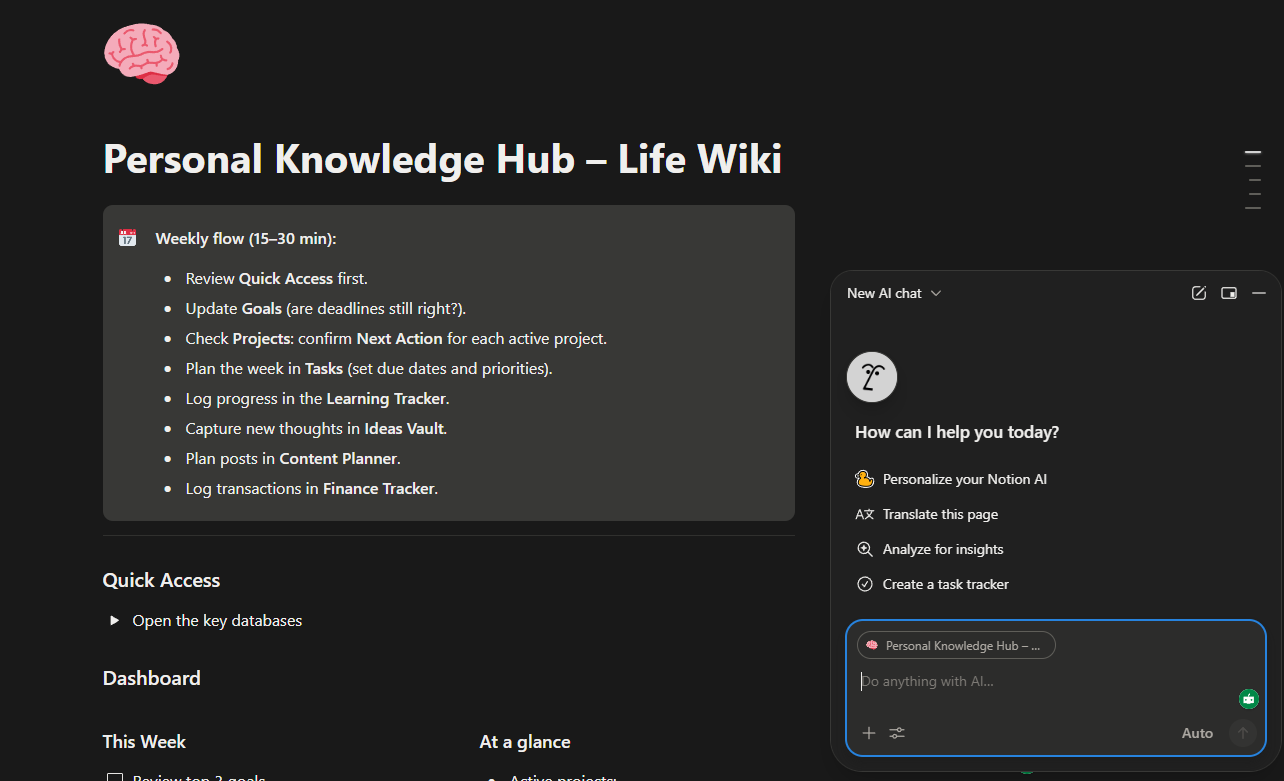Click the brain page icon
The height and width of the screenshot is (781, 1284).
(142, 53)
